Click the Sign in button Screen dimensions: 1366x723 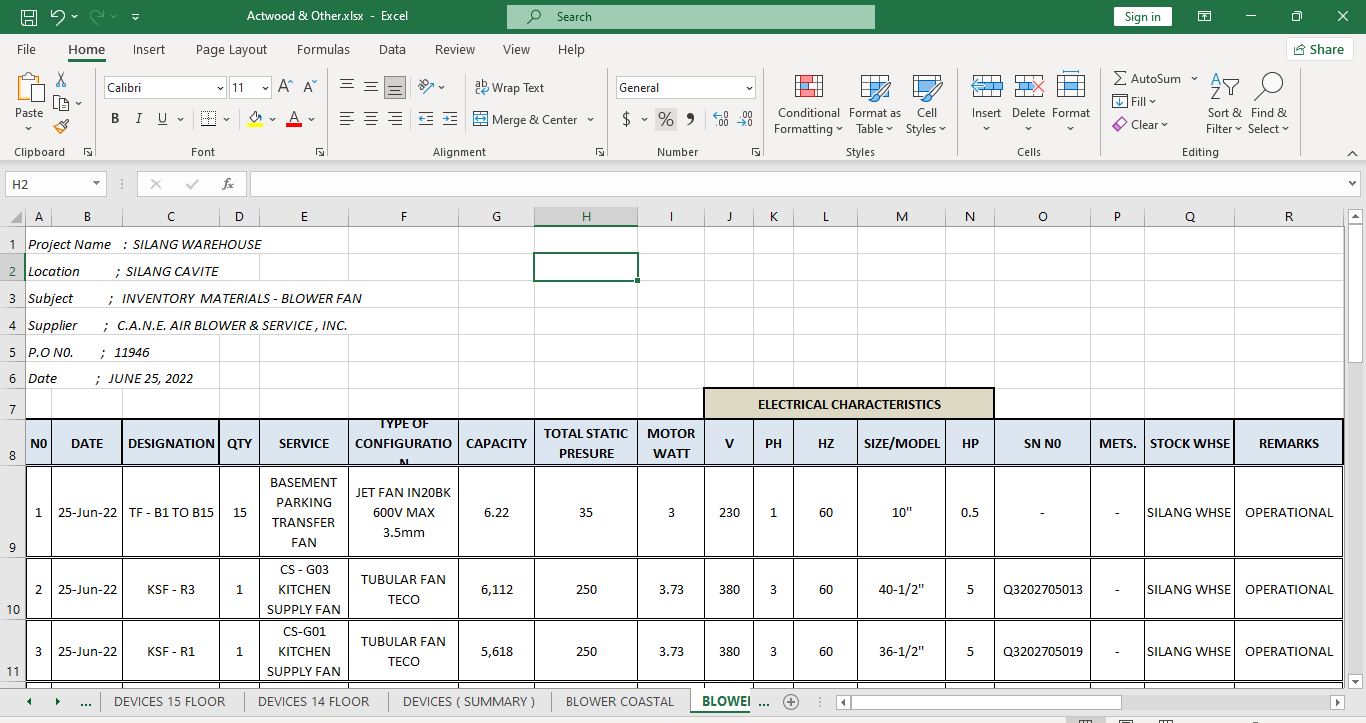[1142, 17]
